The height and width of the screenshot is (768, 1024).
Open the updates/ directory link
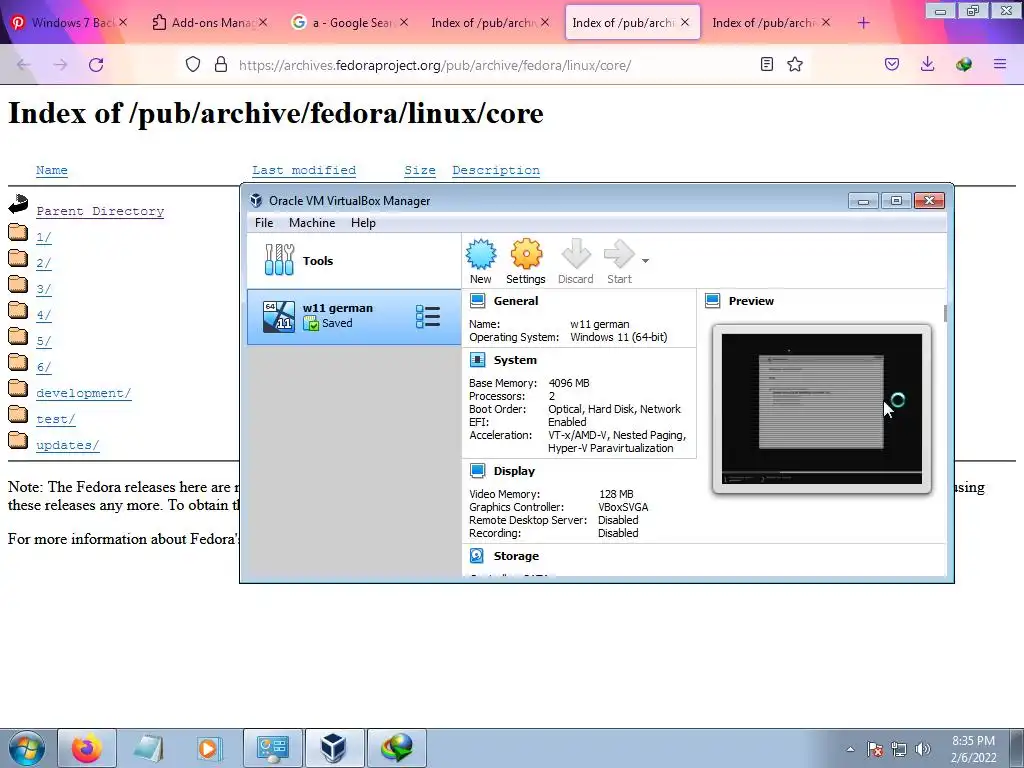68,445
